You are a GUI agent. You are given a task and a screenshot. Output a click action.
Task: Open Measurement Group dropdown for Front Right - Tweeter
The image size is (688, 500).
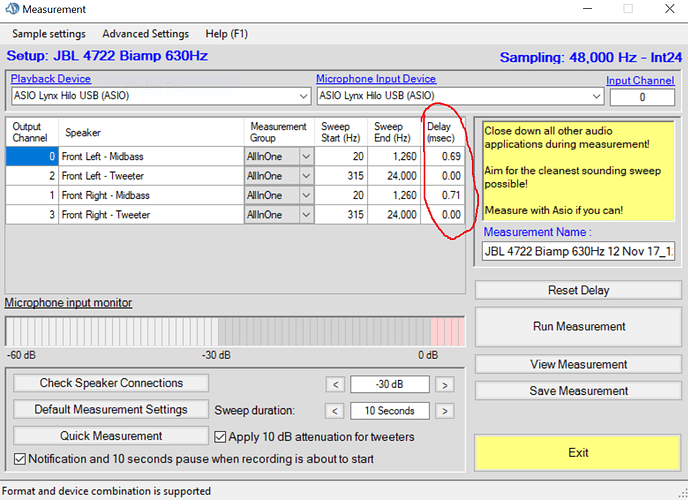click(305, 214)
